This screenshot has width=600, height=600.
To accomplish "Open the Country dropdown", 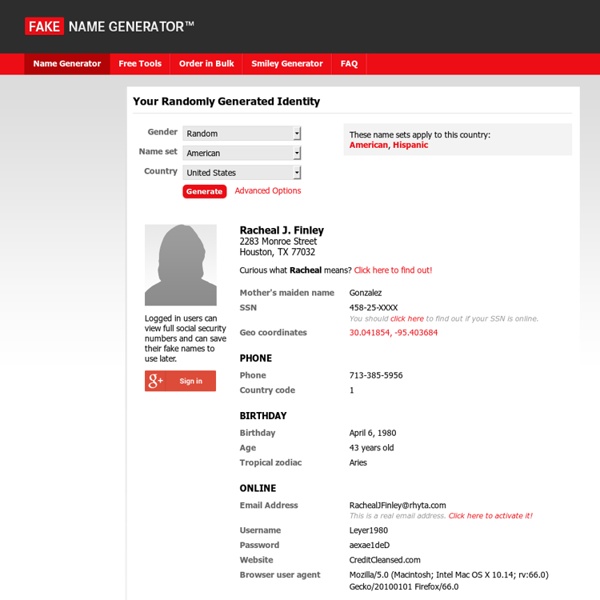I will [x=242, y=172].
